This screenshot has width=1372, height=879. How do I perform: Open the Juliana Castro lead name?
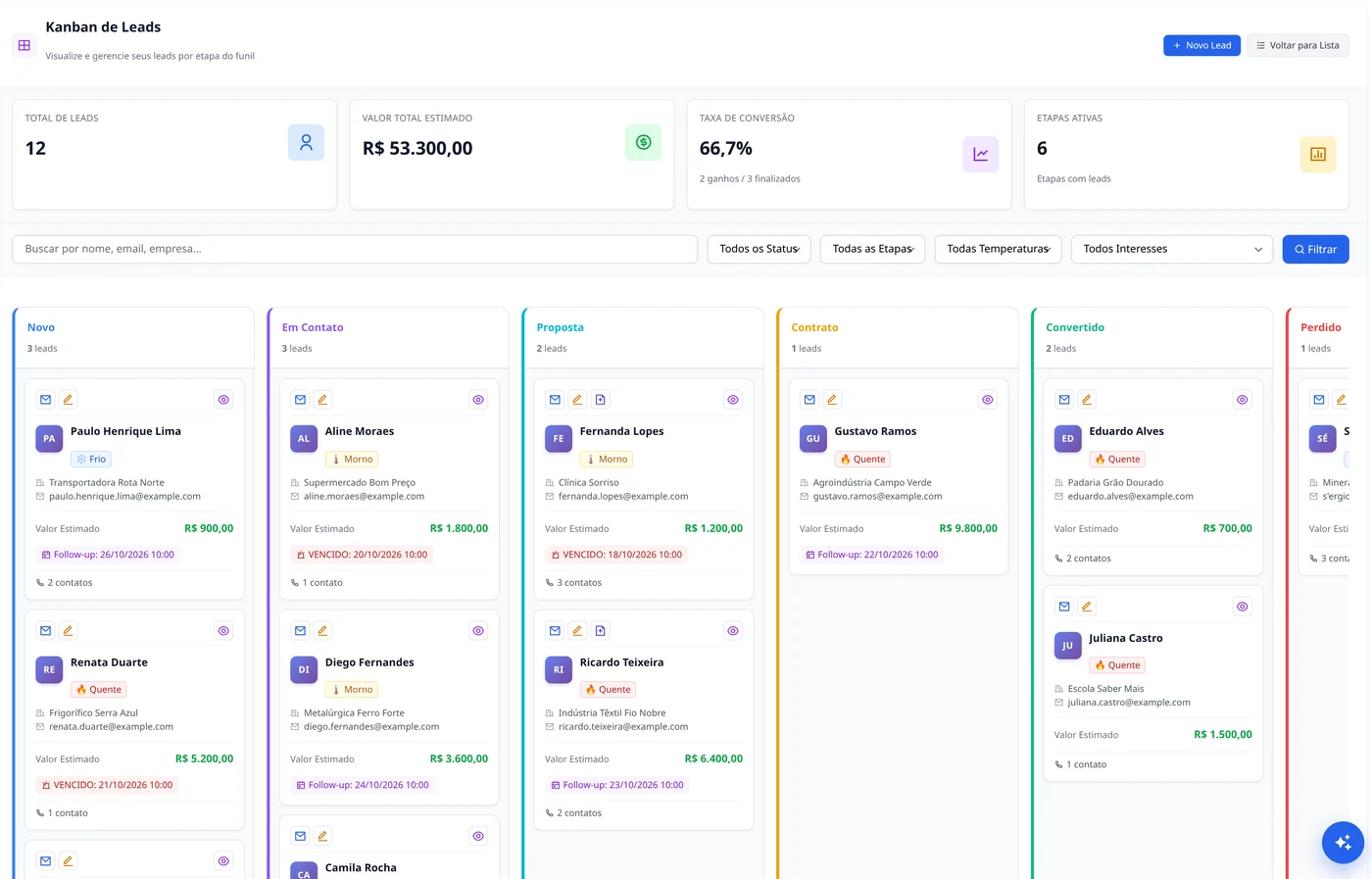[1126, 638]
